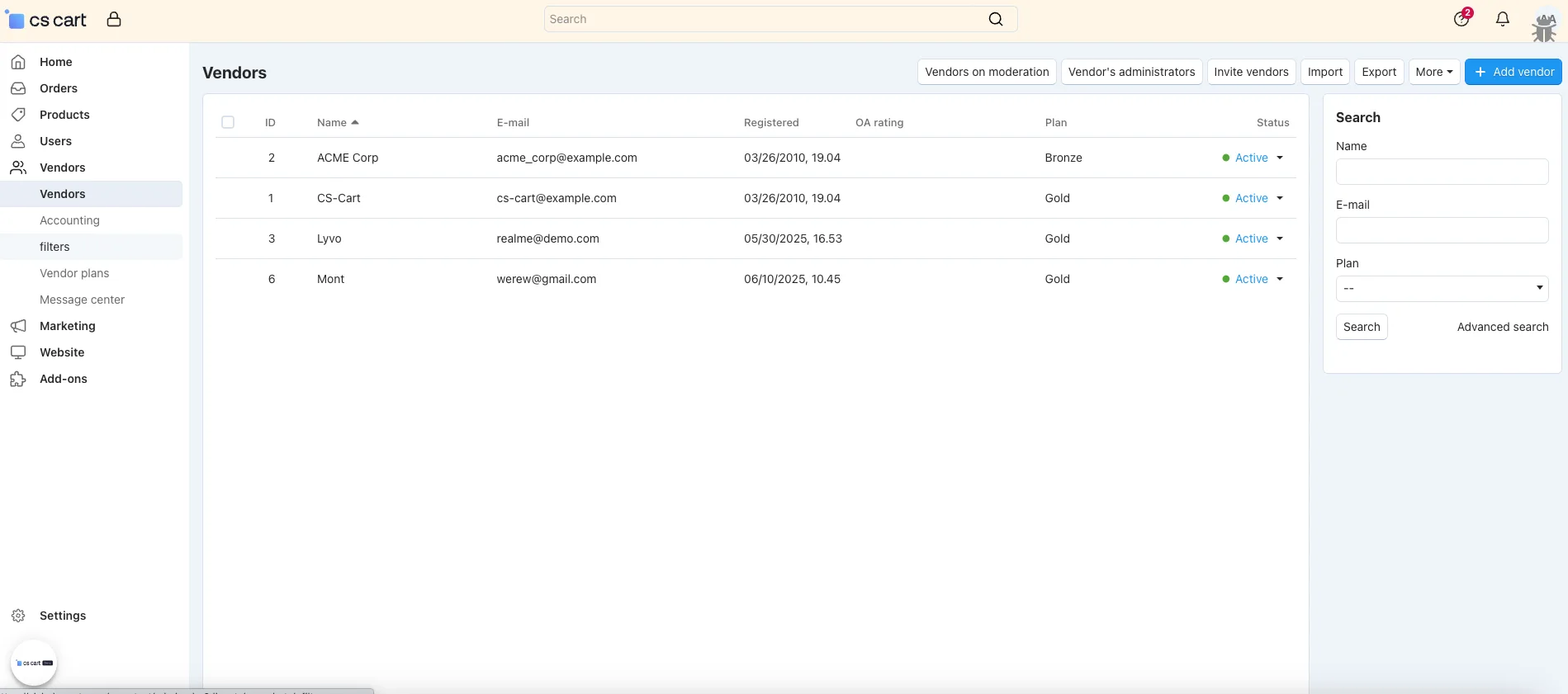Click the Vendors people icon
Image resolution: width=1568 pixels, height=694 pixels.
click(18, 168)
